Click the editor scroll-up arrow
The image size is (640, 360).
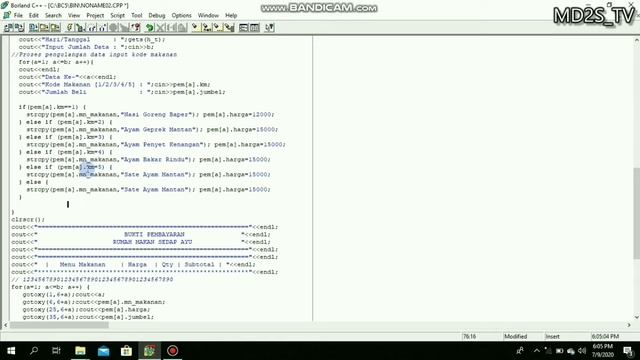636,40
